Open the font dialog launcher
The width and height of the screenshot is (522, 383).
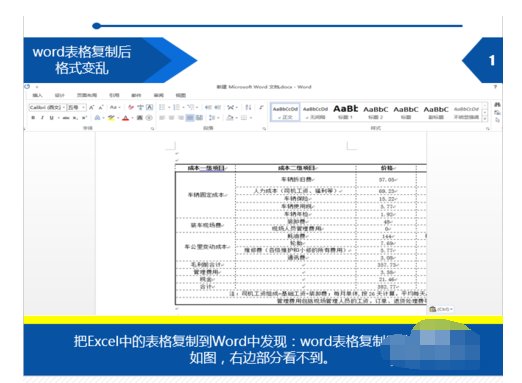(x=152, y=129)
